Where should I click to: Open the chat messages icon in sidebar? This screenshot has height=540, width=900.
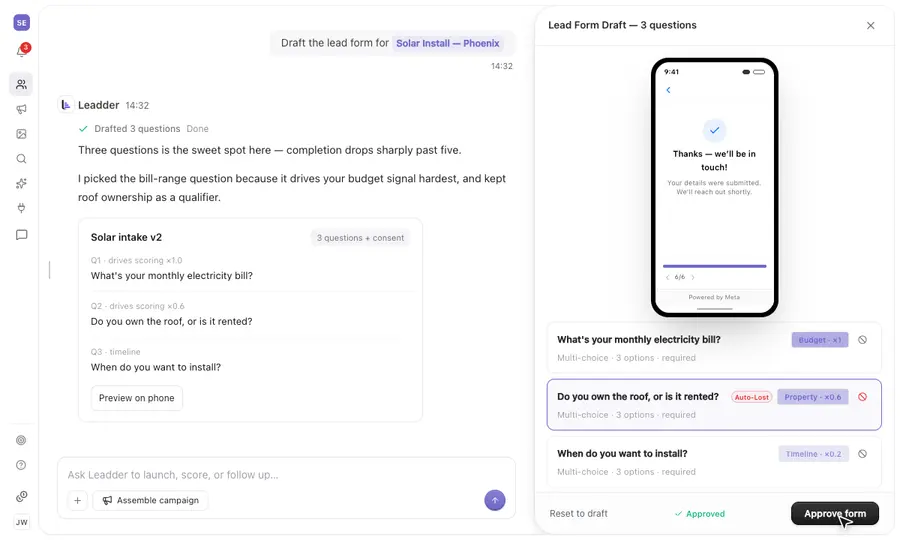click(x=21, y=235)
